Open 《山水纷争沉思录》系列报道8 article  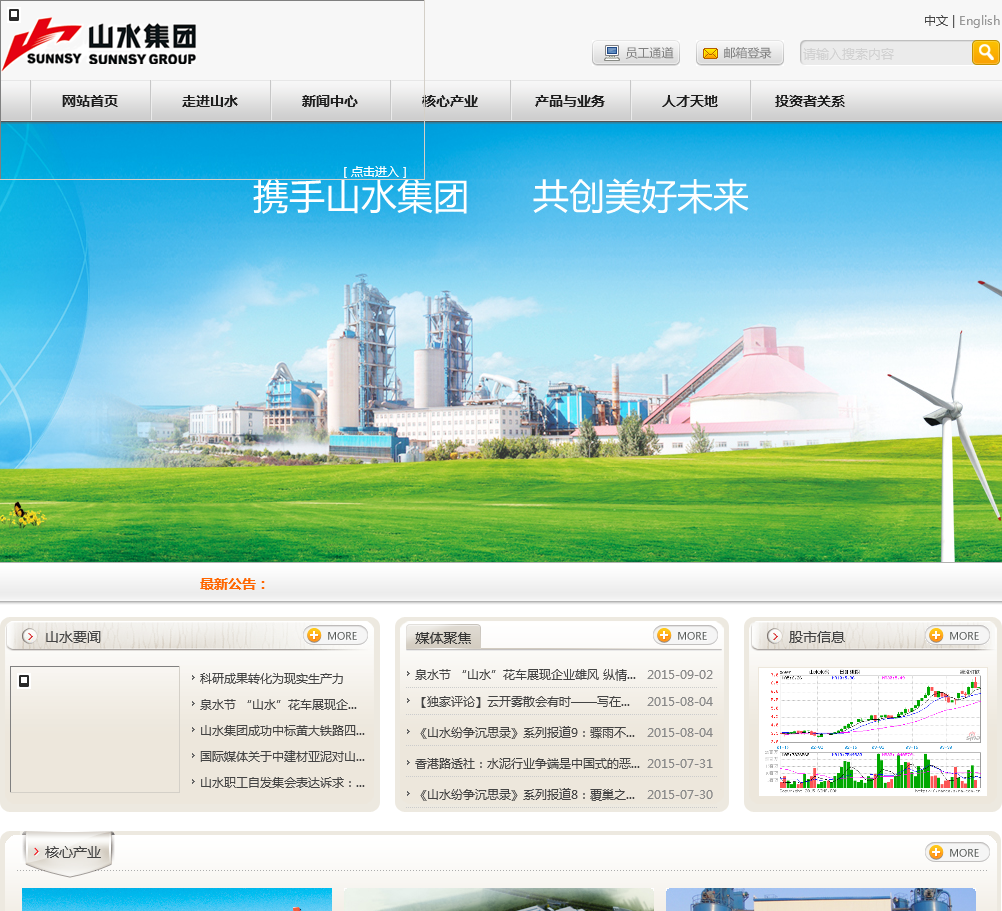525,795
